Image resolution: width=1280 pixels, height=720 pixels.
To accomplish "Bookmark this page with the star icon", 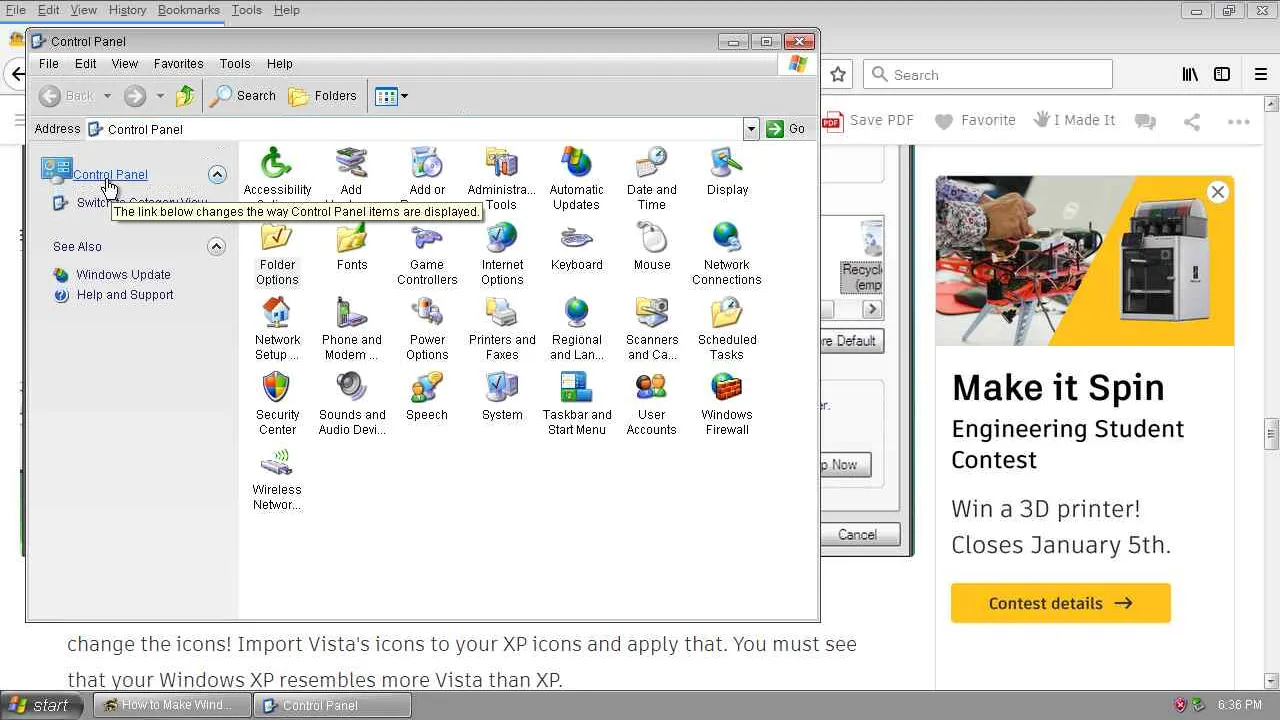I will coord(838,74).
